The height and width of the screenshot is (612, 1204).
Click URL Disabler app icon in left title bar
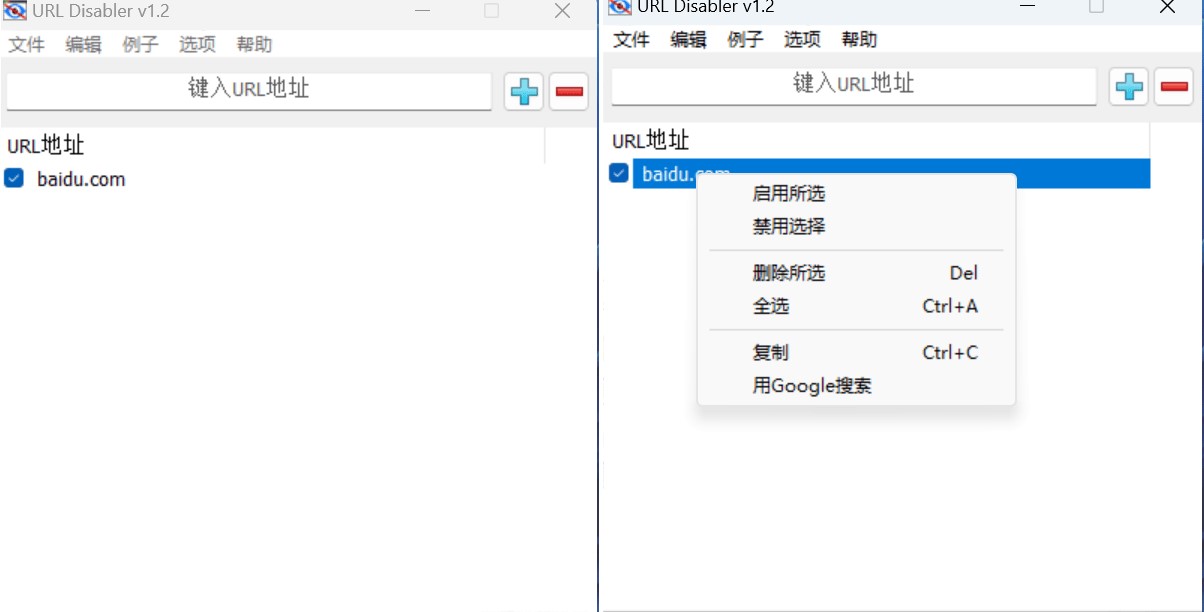click(x=15, y=11)
